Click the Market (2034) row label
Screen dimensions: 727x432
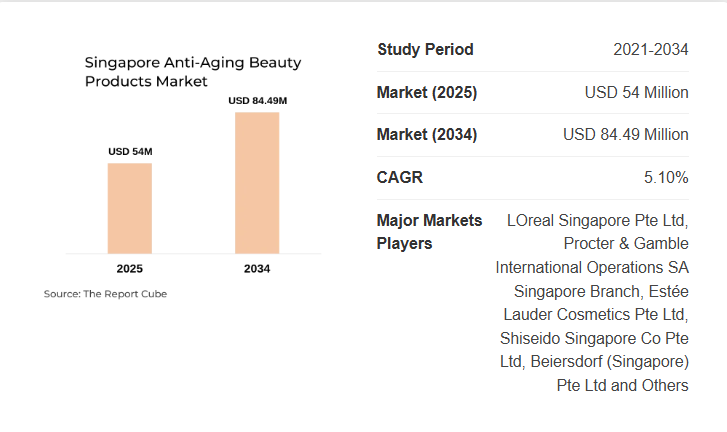[x=427, y=135]
